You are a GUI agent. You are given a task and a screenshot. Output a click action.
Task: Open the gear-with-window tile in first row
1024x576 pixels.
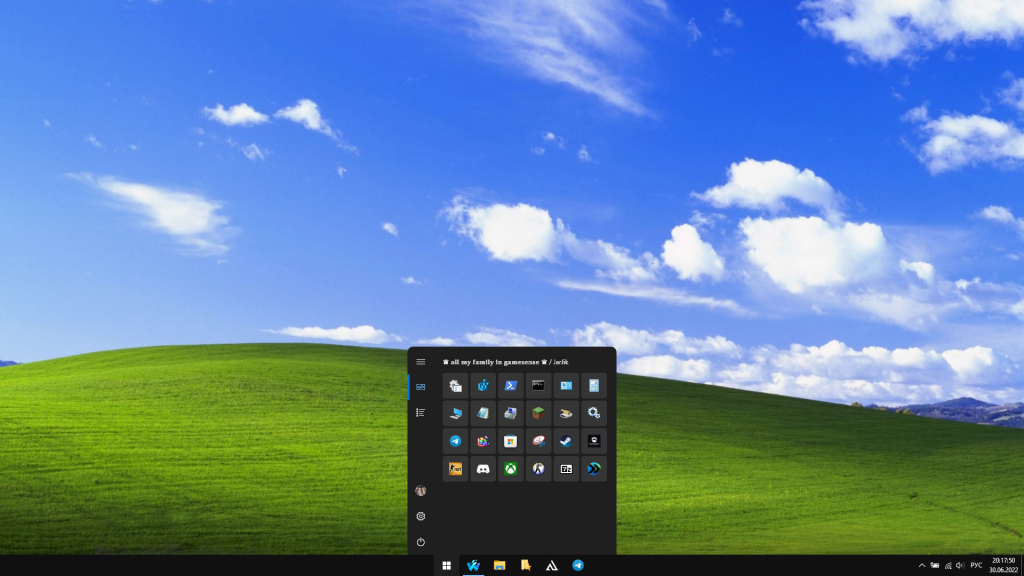pyautogui.click(x=455, y=386)
